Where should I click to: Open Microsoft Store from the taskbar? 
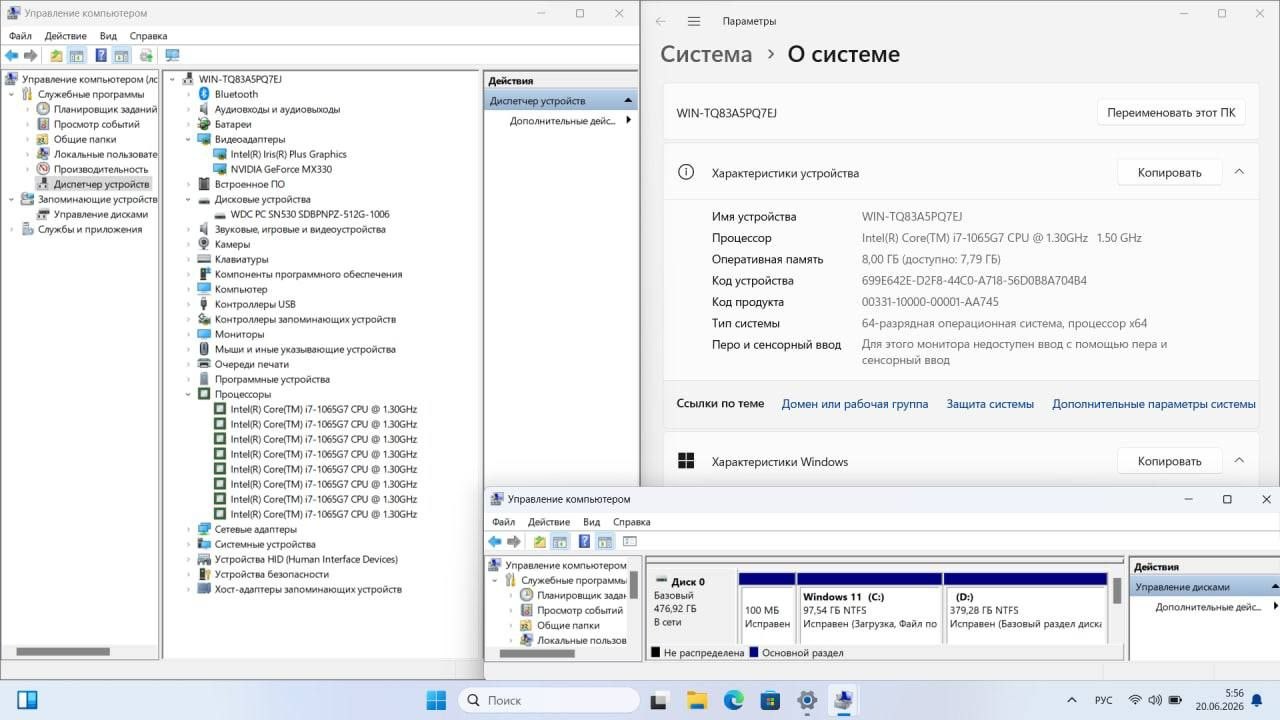pos(770,700)
